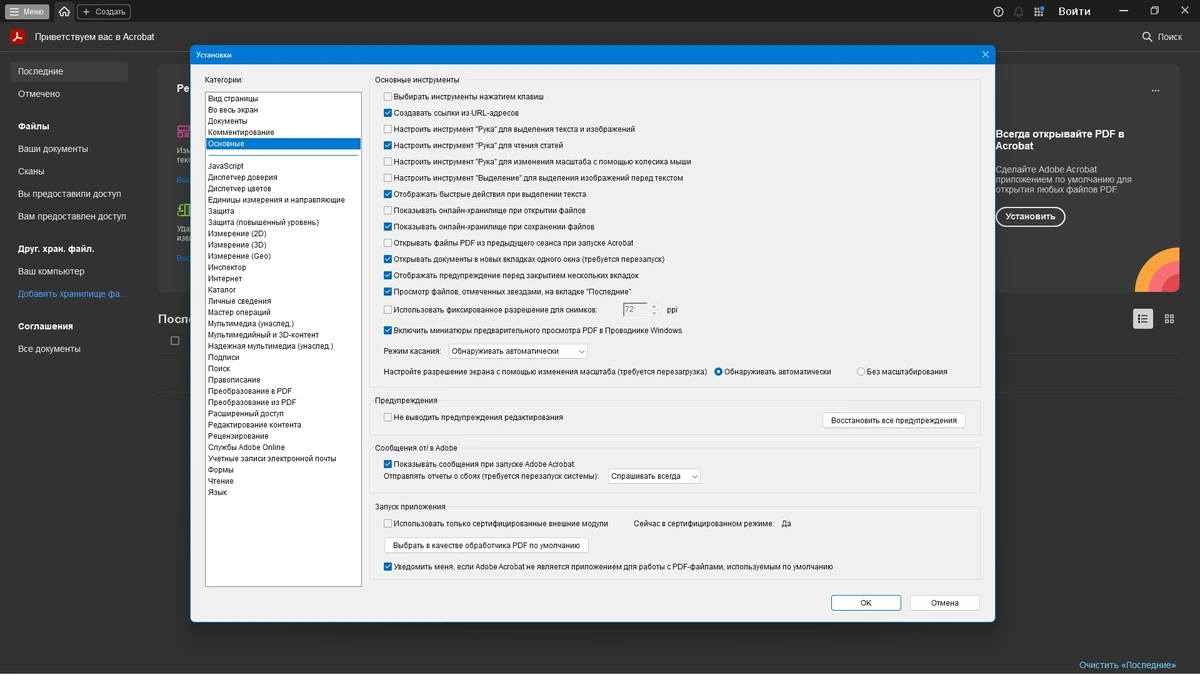1200x675 pixels.
Task: Click the Войти sign-in button
Action: pos(1074,11)
